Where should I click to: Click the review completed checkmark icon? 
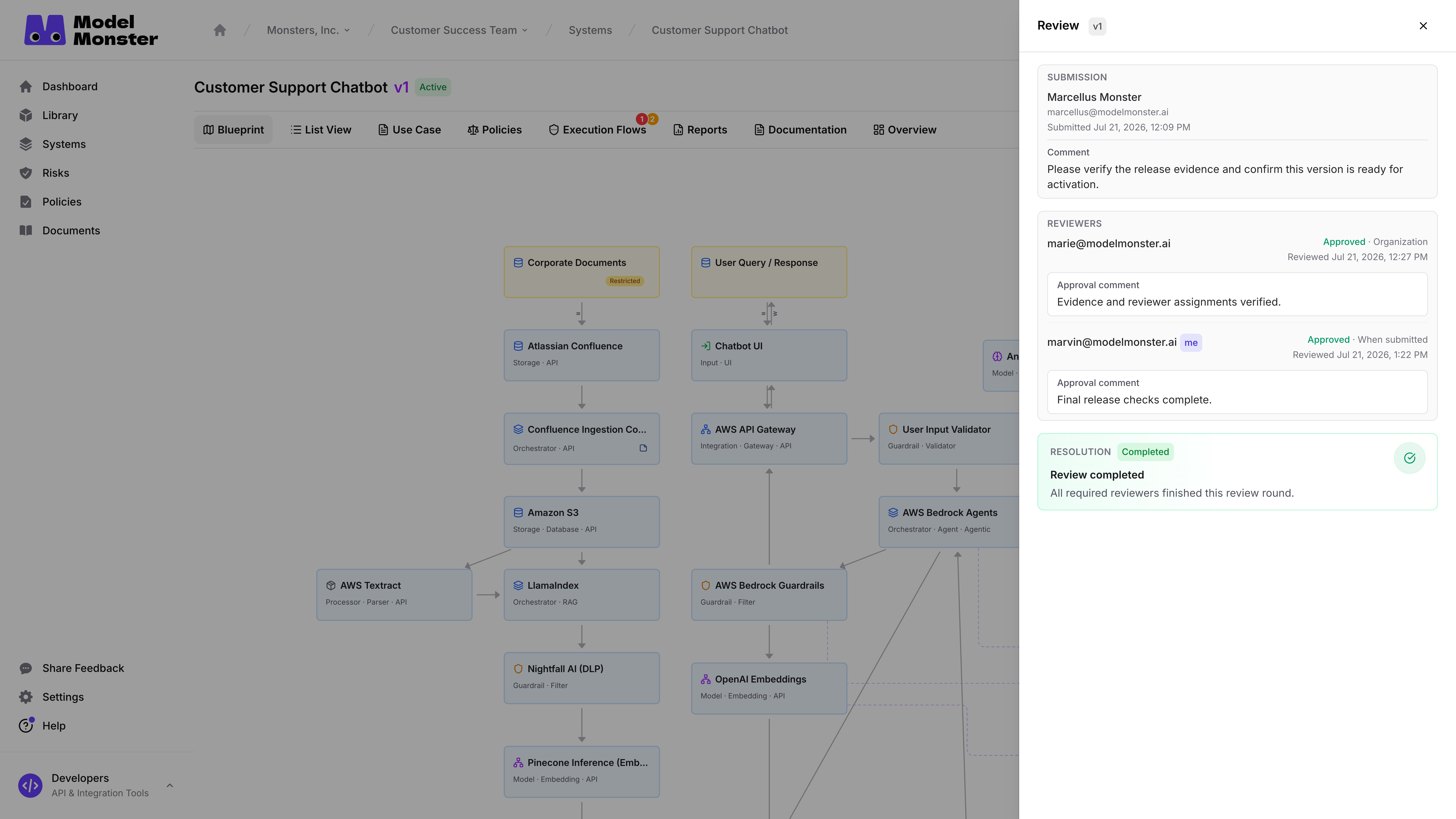click(1410, 458)
